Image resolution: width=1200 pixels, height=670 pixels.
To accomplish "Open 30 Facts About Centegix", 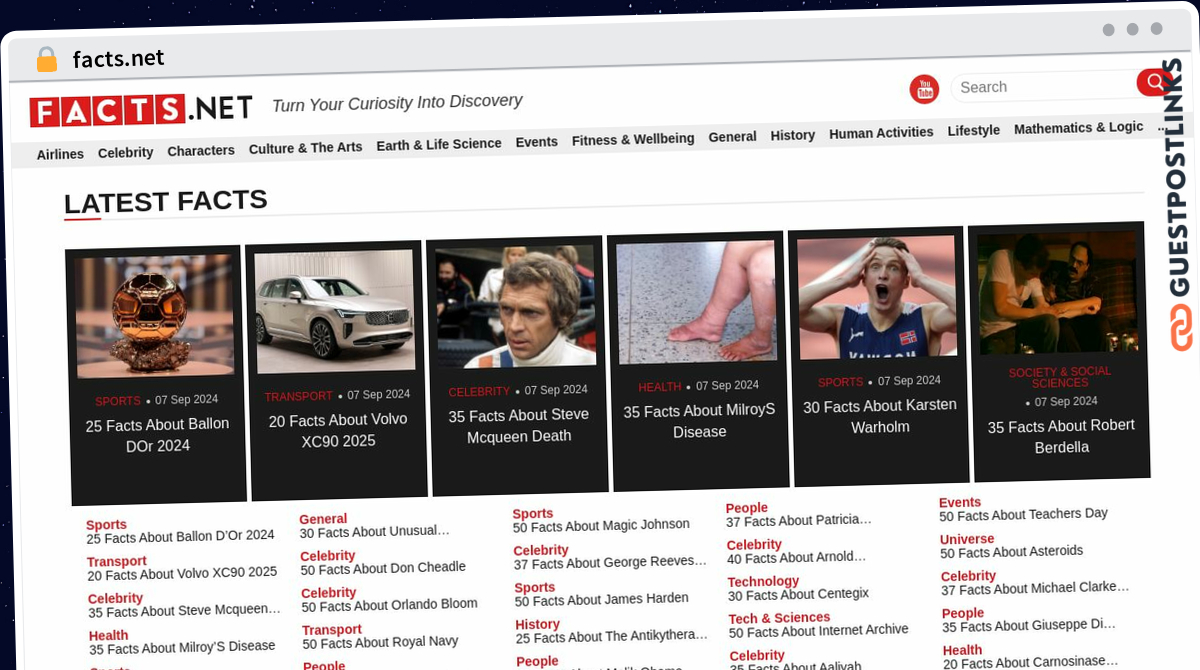I will pos(798,594).
